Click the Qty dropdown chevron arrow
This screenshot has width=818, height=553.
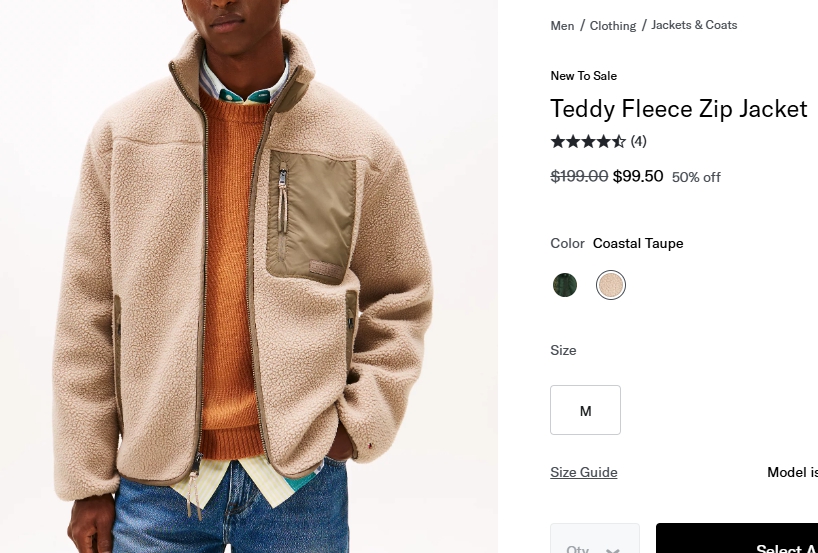click(x=613, y=547)
